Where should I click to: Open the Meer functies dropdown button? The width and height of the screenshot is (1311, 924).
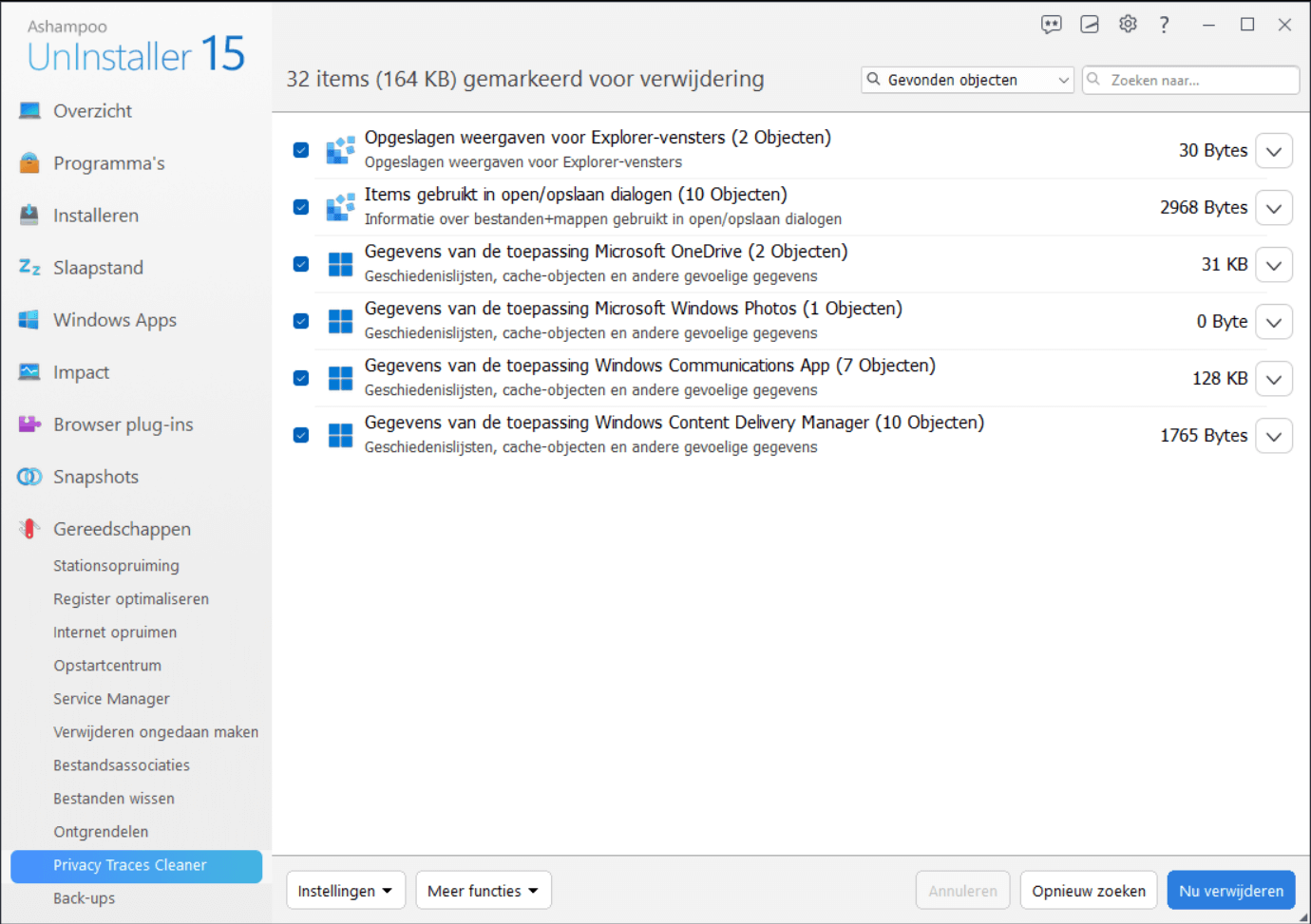[x=484, y=891]
